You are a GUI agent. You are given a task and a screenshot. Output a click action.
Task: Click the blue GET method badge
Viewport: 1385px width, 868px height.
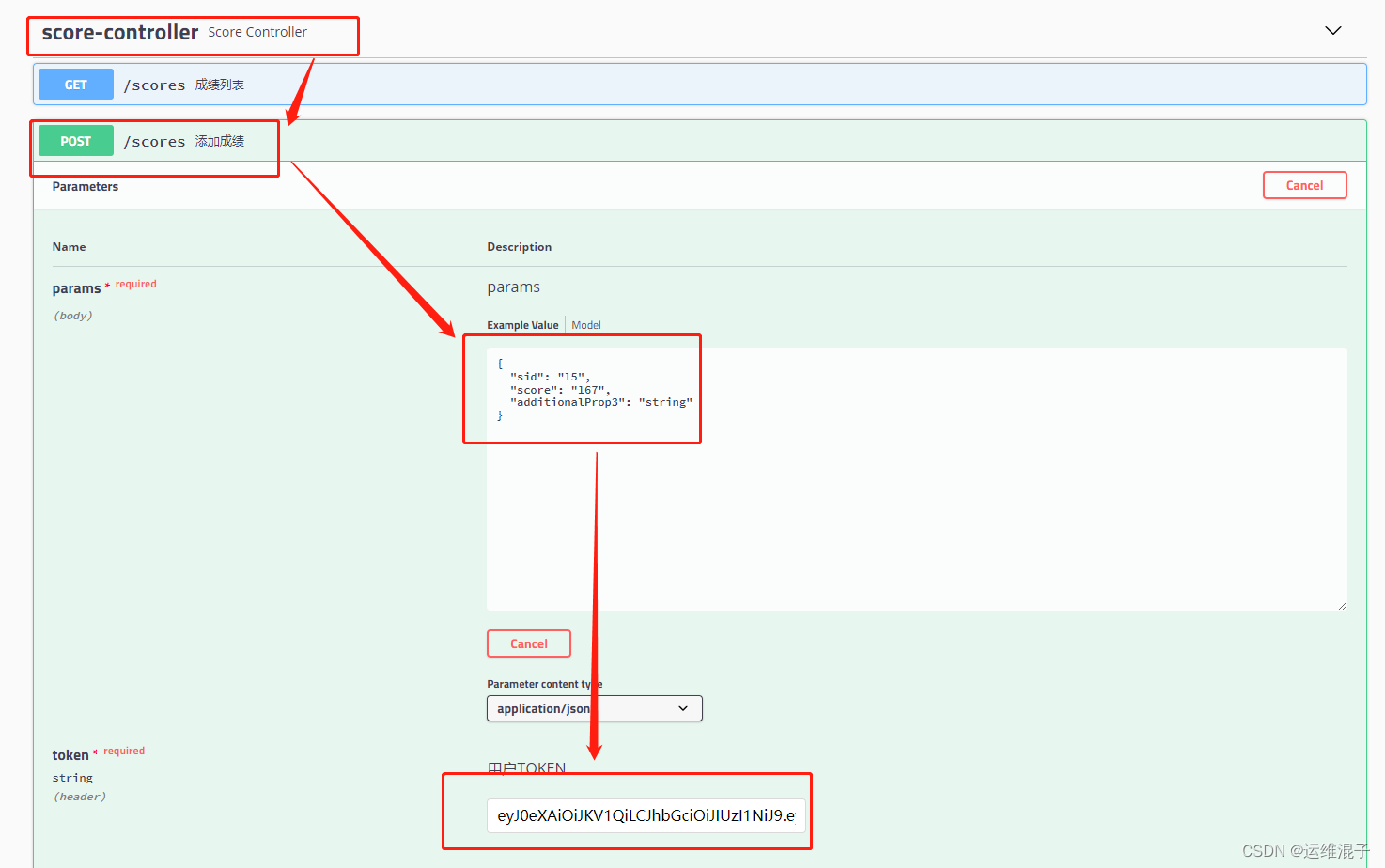(76, 85)
